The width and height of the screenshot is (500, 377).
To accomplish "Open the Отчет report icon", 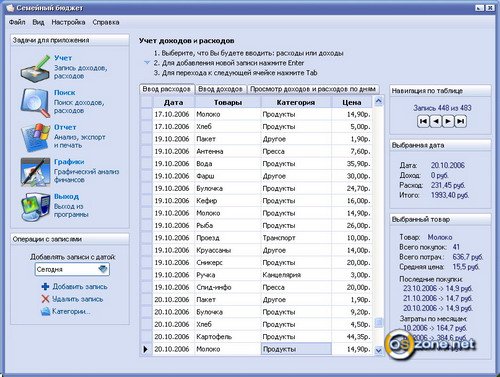I will pos(35,137).
